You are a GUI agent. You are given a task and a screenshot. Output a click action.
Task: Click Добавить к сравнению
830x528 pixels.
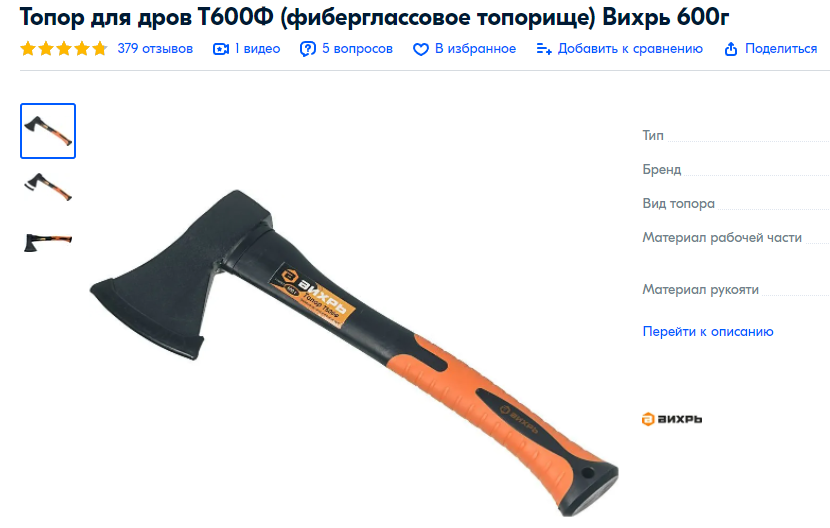pos(630,49)
